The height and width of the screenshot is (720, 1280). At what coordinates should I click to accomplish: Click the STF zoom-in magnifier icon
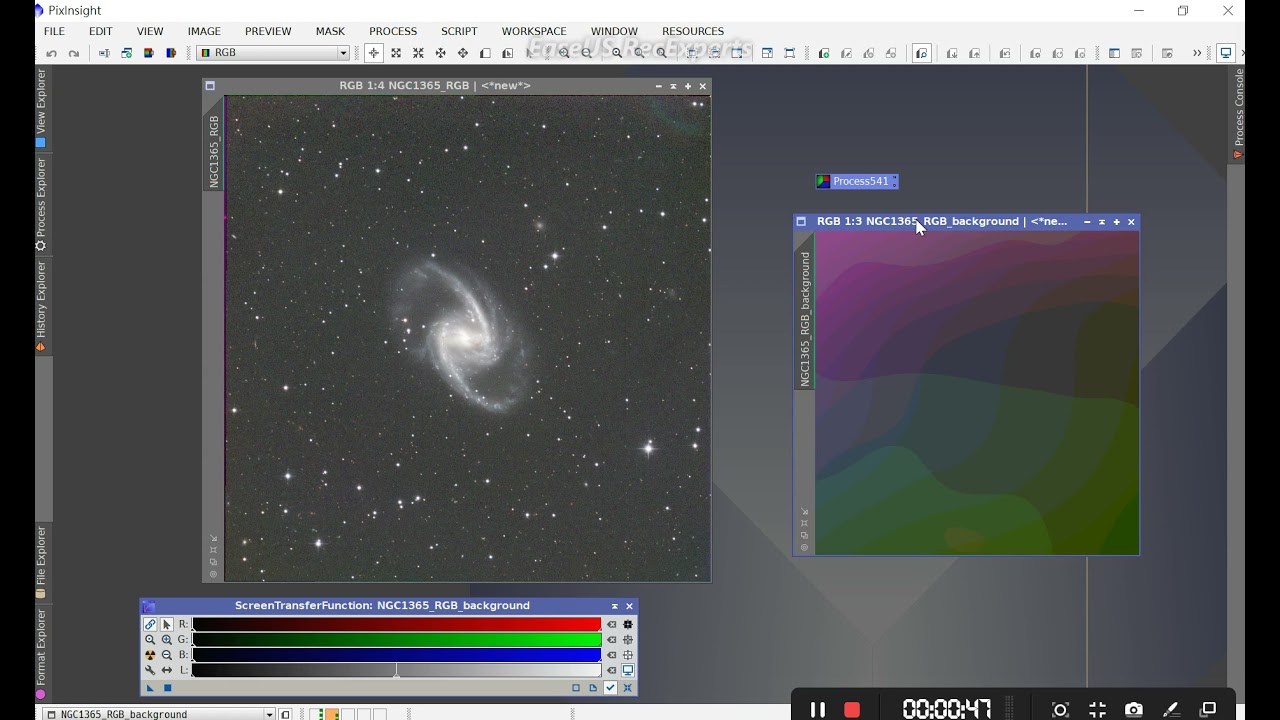coord(167,640)
